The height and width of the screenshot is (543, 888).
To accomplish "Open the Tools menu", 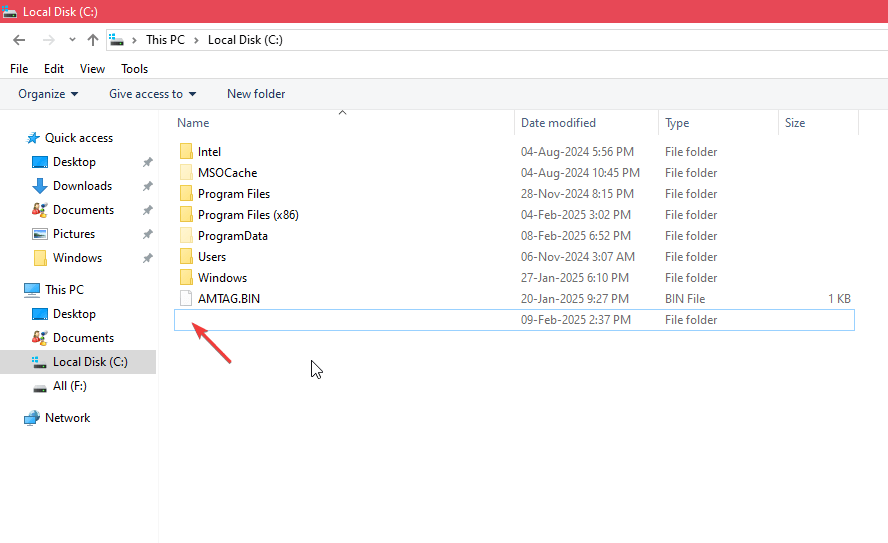I will pyautogui.click(x=134, y=69).
